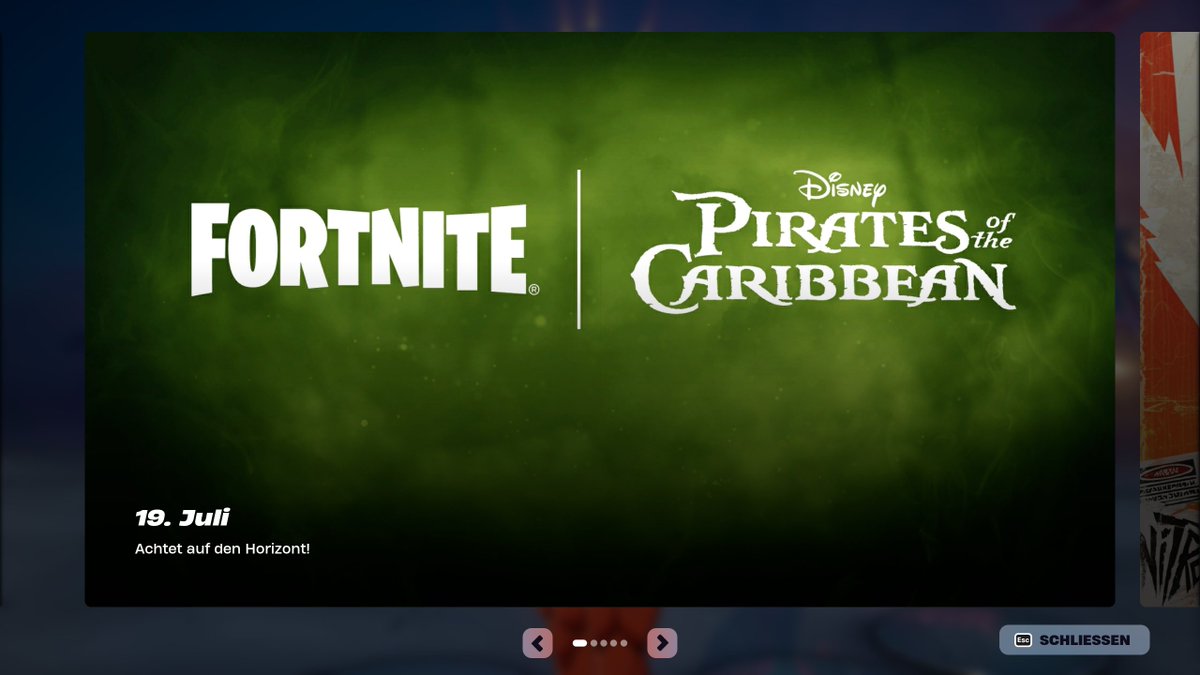Jump to the second page indicator dot
This screenshot has width=1200, height=675.
click(594, 643)
